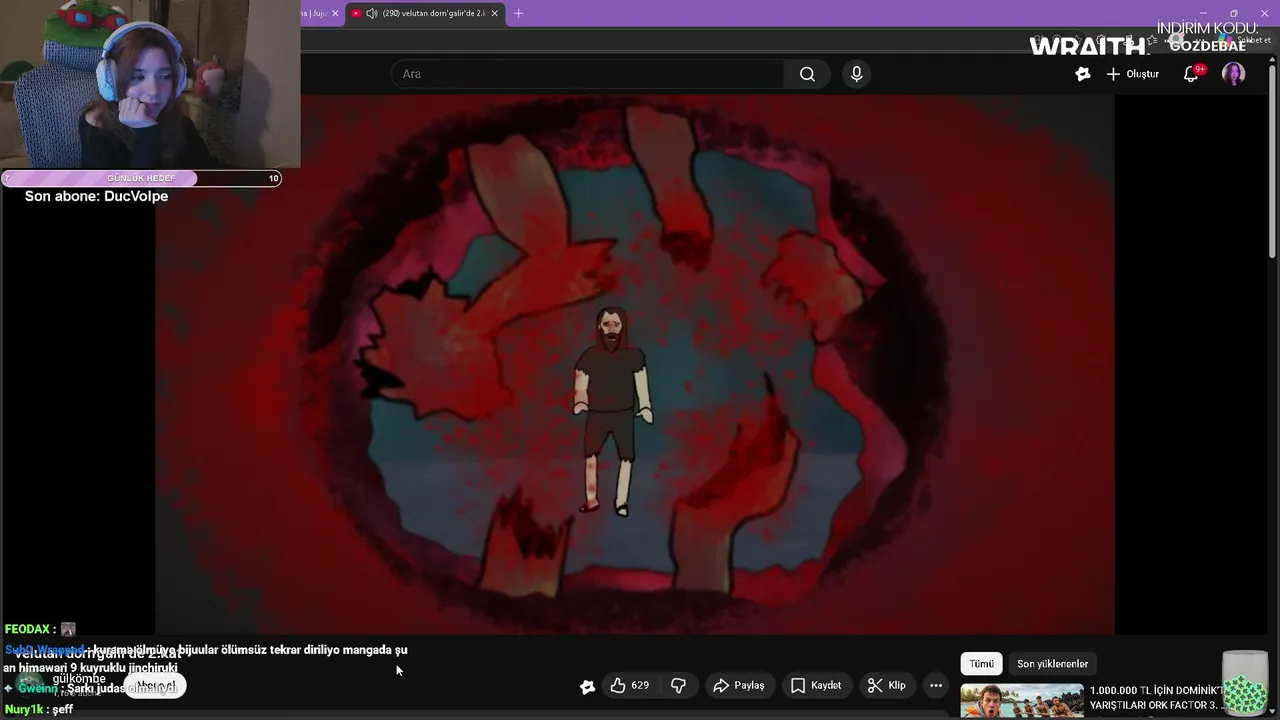
Task: Open the 1.000.000 TL İÇİN DOMİNİK video title
Action: click(1156, 698)
